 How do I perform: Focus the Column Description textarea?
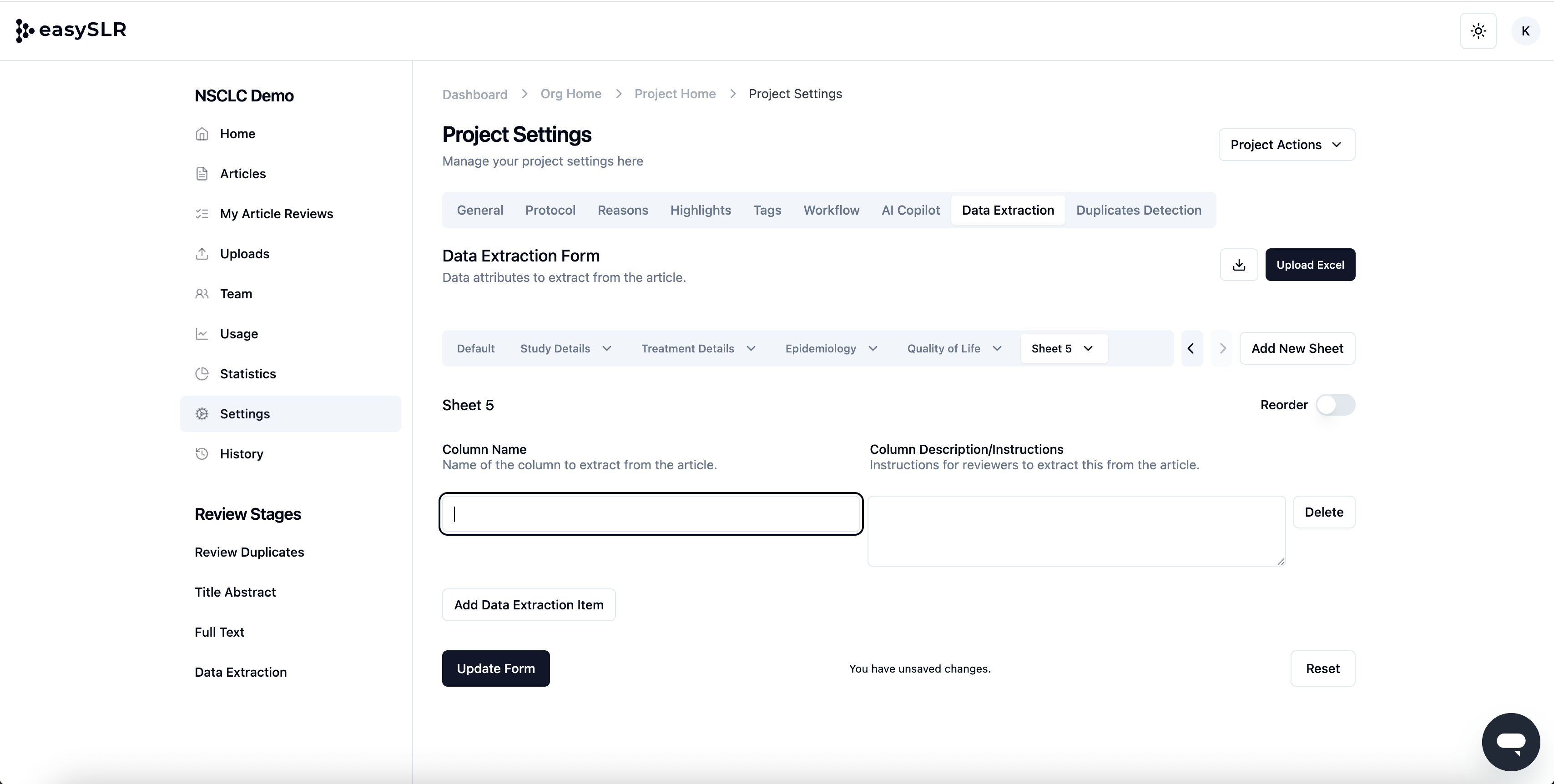pyautogui.click(x=1077, y=531)
